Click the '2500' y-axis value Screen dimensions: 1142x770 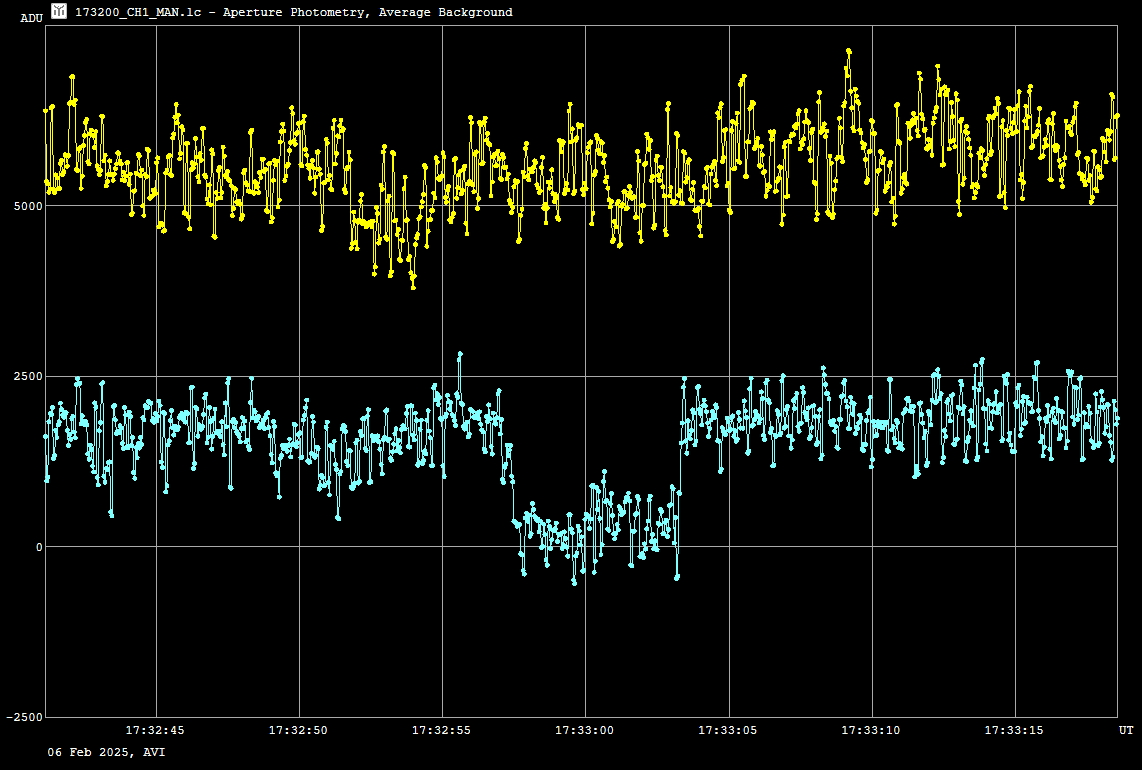28,377
